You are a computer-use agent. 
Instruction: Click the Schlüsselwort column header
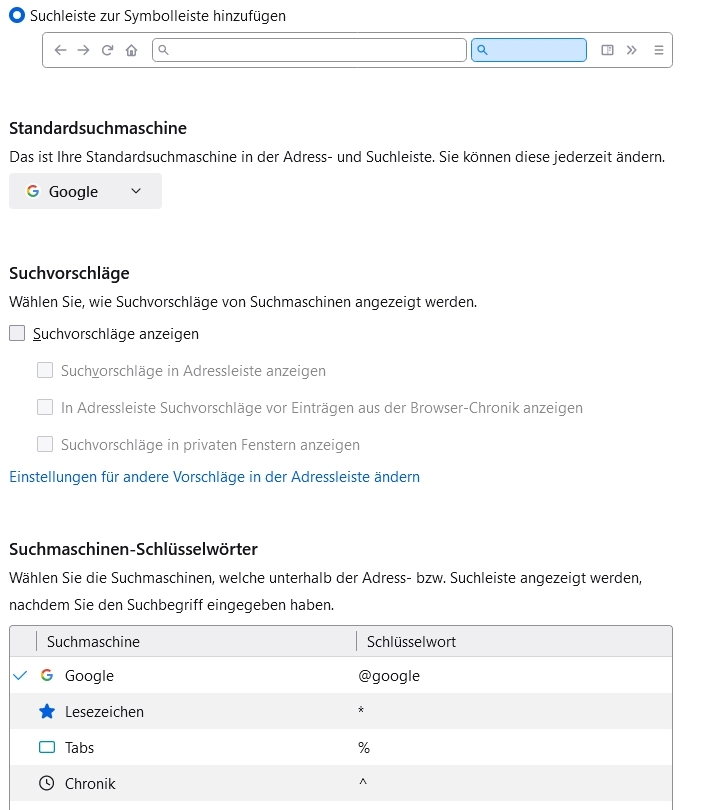tap(411, 642)
